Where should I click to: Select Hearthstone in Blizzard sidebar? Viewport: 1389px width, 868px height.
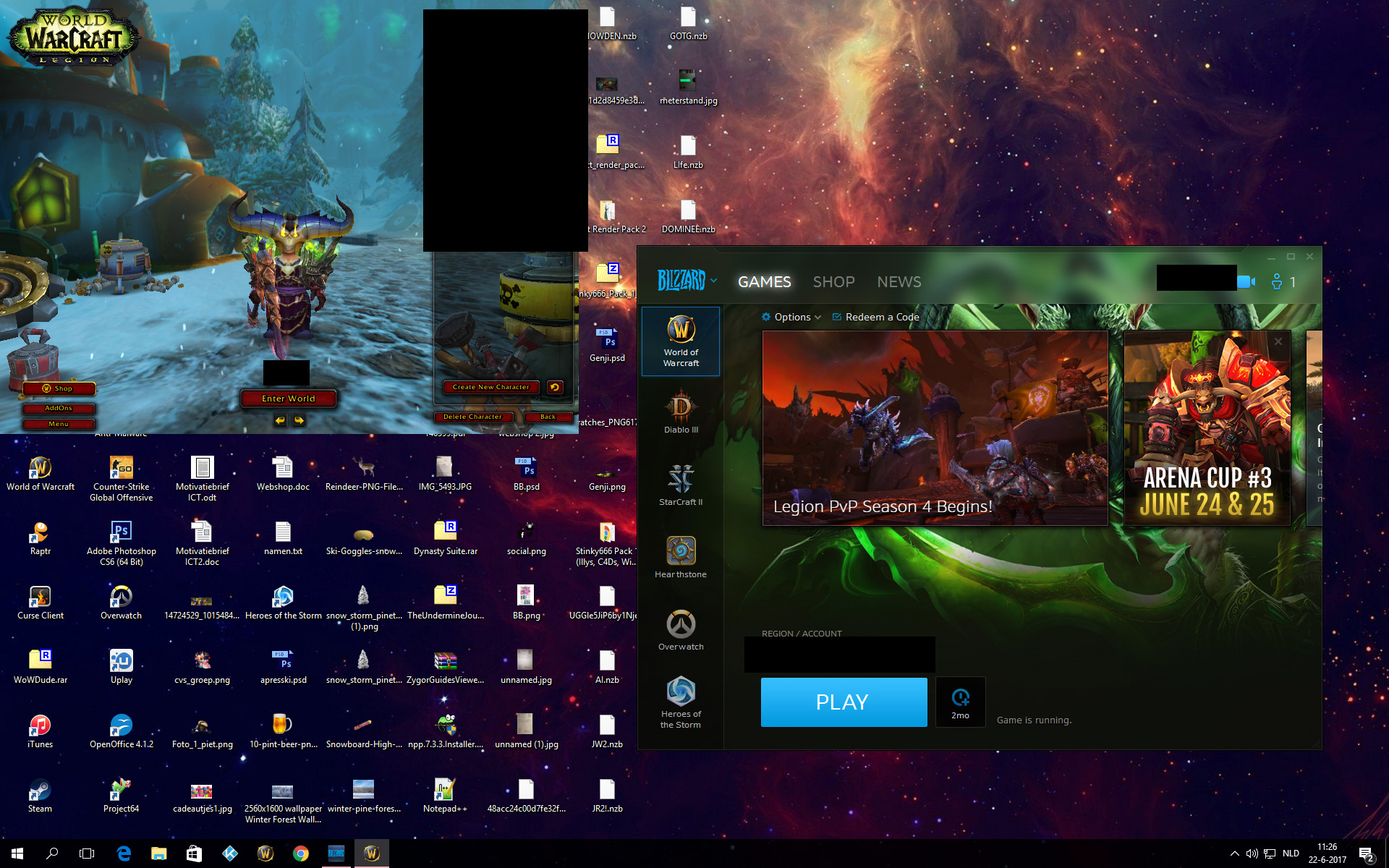click(x=681, y=557)
